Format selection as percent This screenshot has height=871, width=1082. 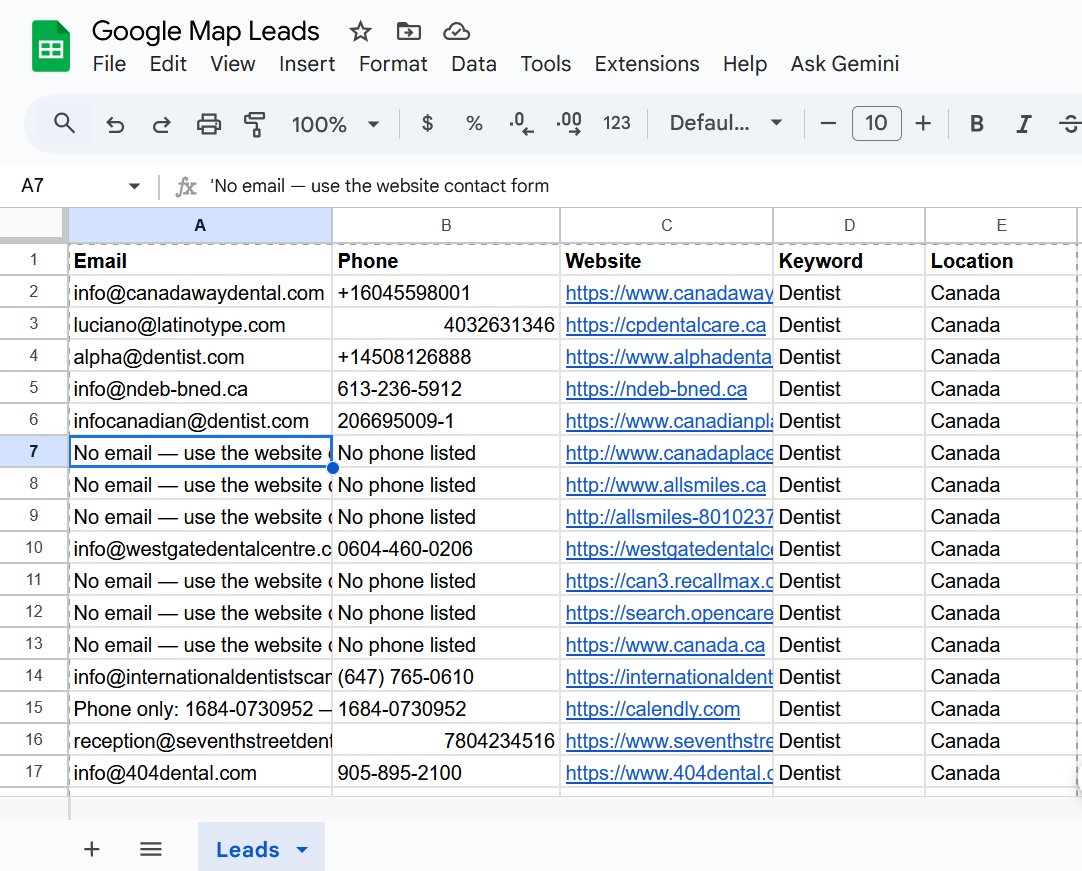point(472,123)
